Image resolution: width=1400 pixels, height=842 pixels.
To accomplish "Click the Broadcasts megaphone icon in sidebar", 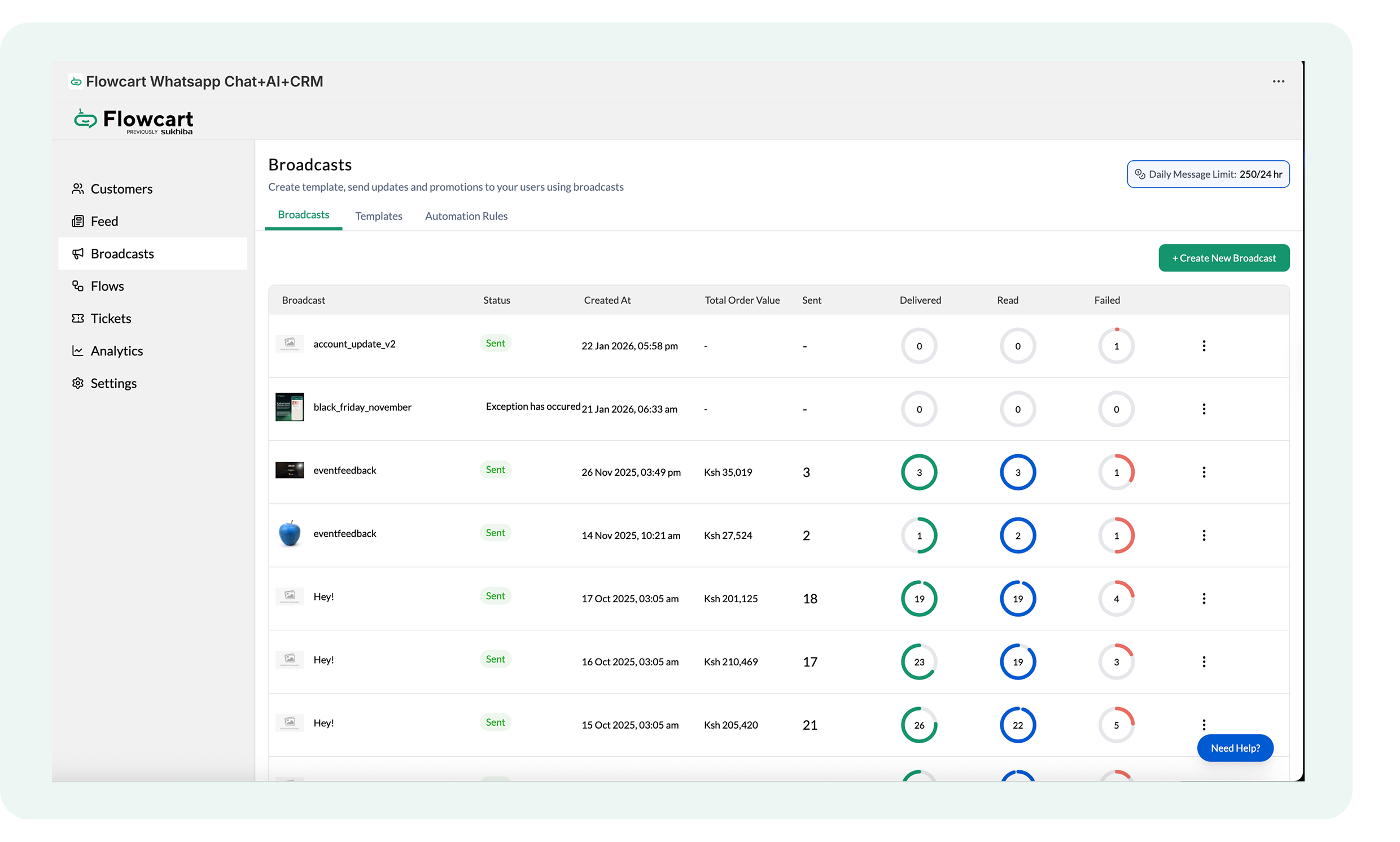I will pyautogui.click(x=78, y=253).
